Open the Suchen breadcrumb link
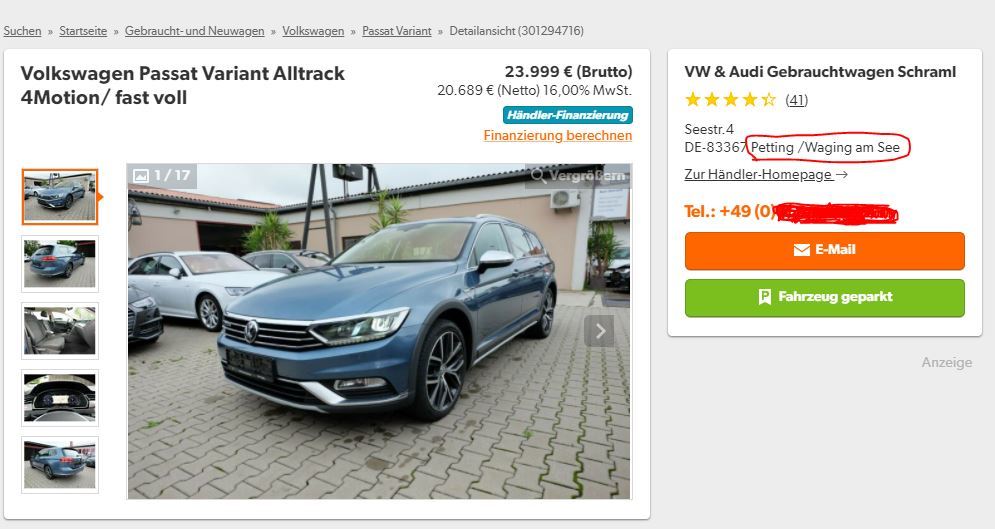Image resolution: width=995 pixels, height=529 pixels. click(x=22, y=30)
